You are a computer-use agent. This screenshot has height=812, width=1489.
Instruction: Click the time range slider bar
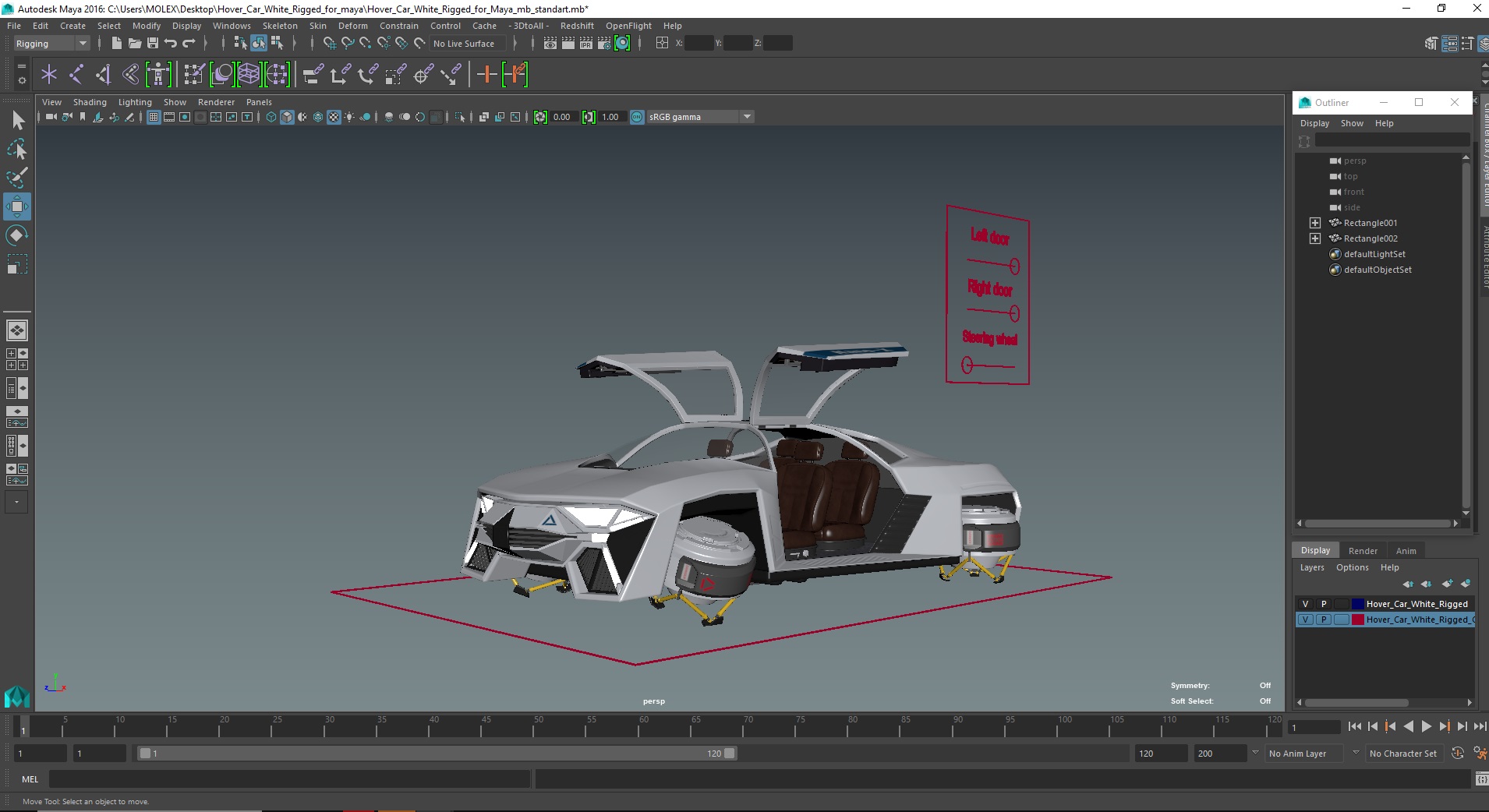click(x=437, y=754)
